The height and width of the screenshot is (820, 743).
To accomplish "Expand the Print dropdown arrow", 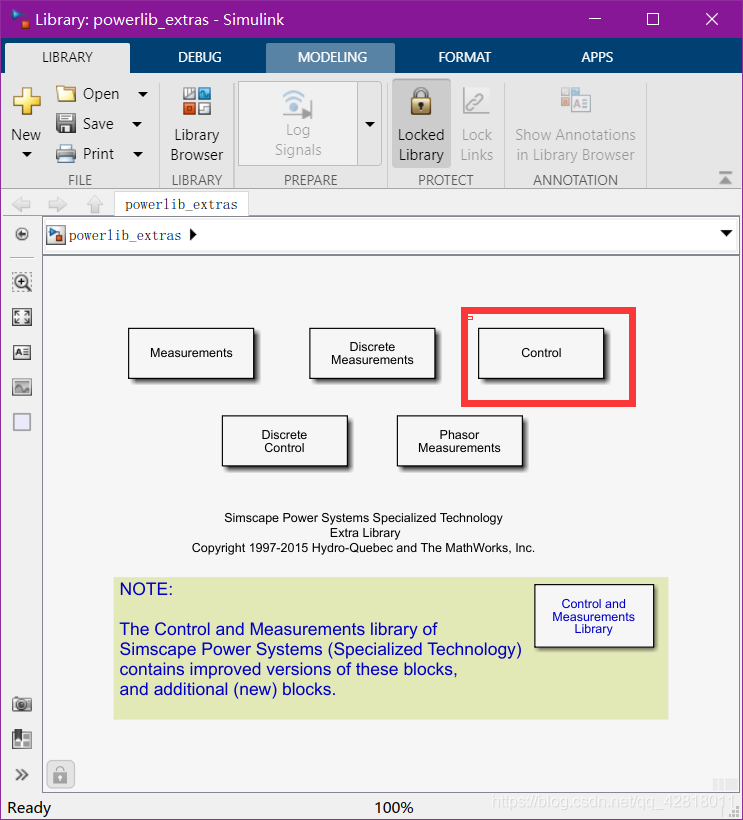I will click(138, 154).
